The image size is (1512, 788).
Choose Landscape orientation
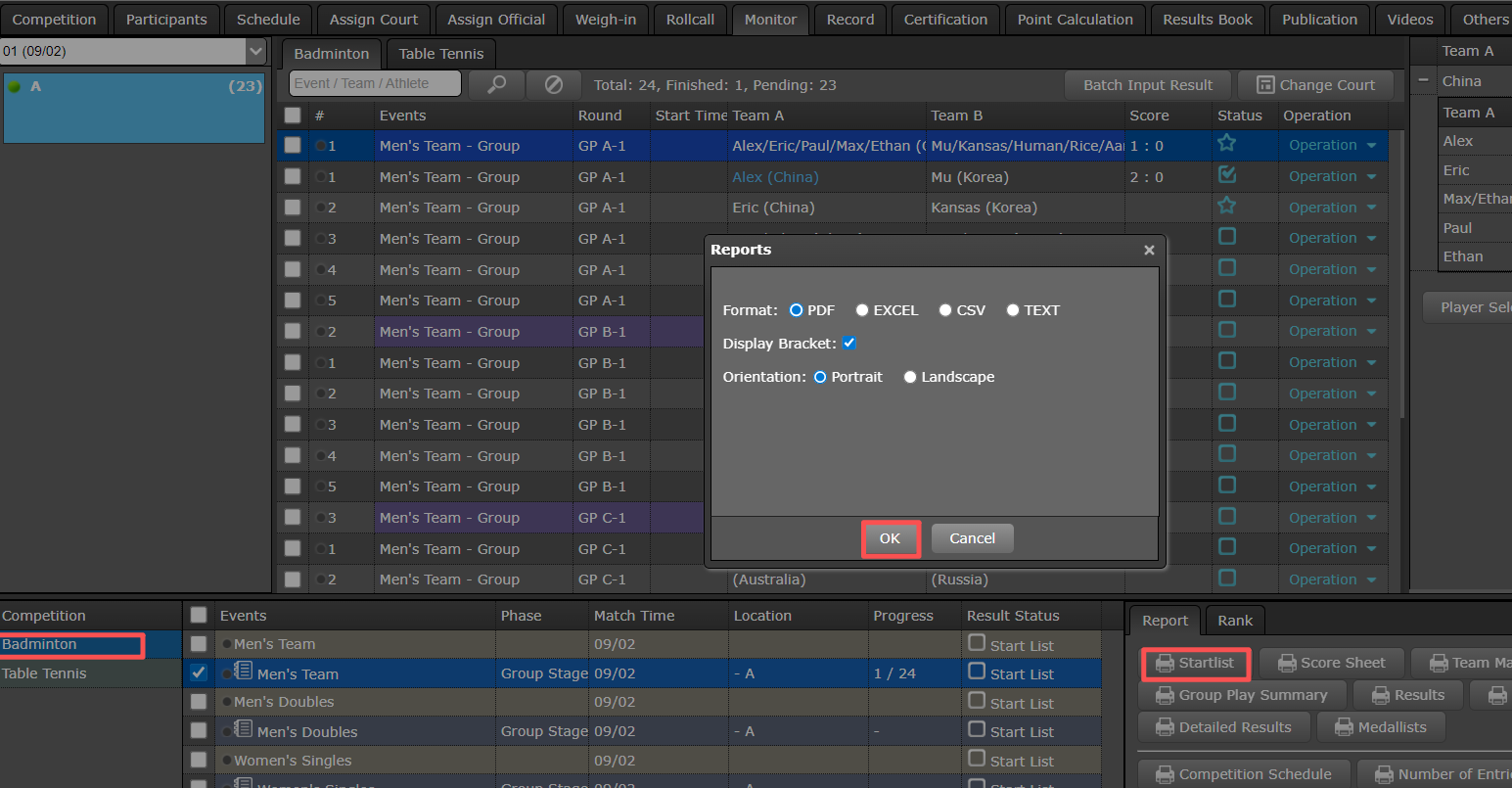910,378
